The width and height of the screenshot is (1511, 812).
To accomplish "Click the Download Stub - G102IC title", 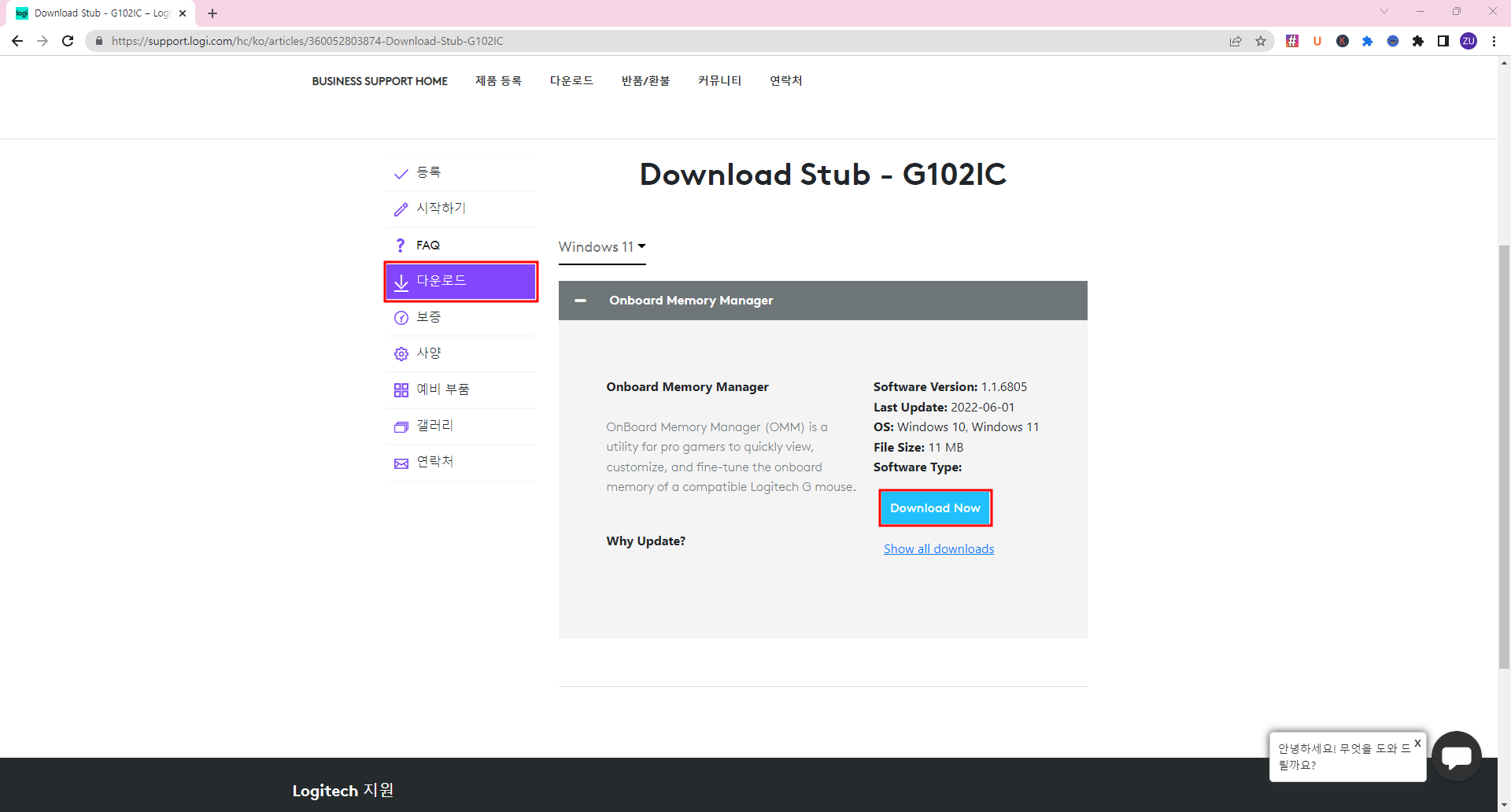I will tap(822, 175).
